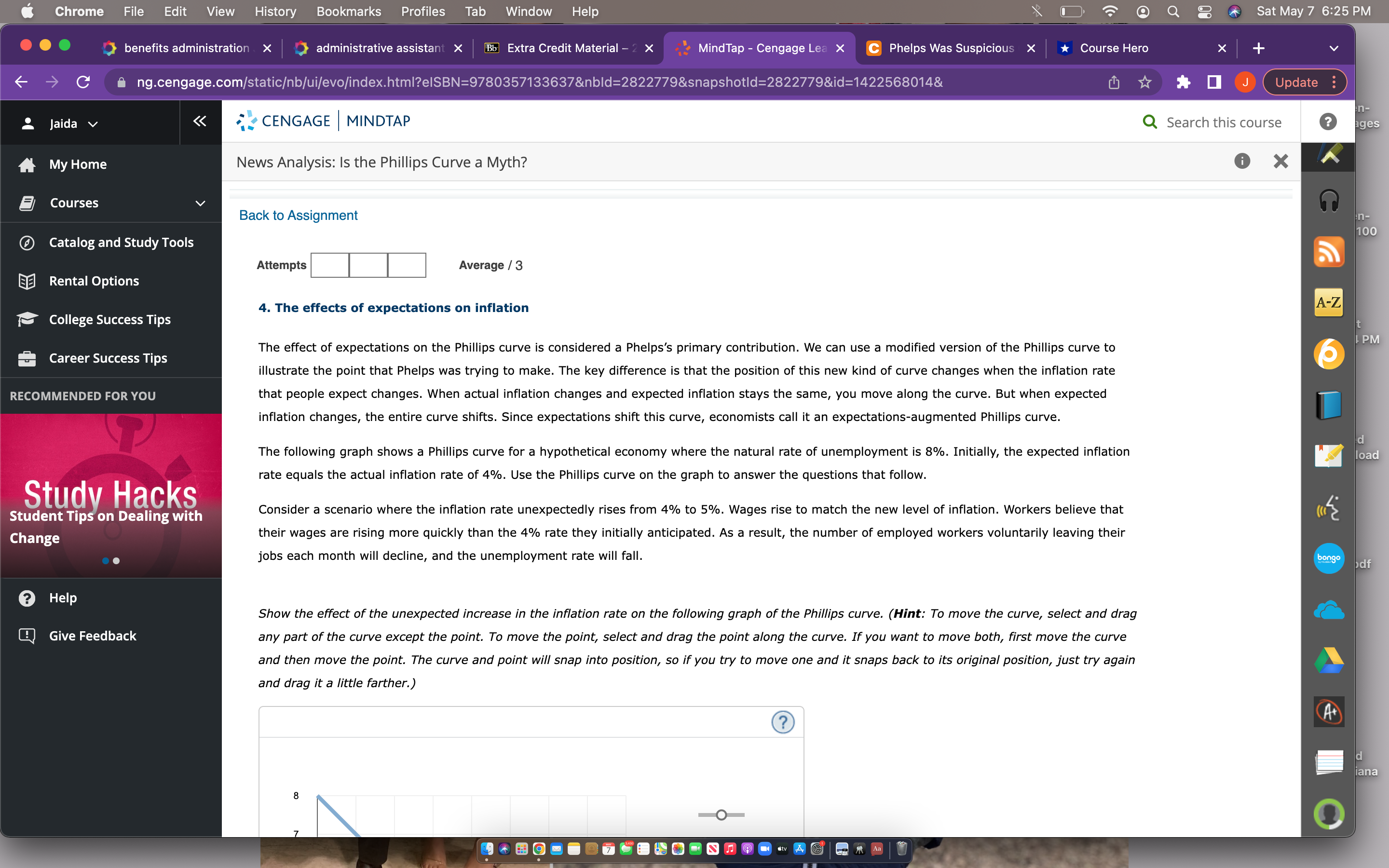
Task: Select the second carousel dot under Study Hacks
Action: coord(117,561)
